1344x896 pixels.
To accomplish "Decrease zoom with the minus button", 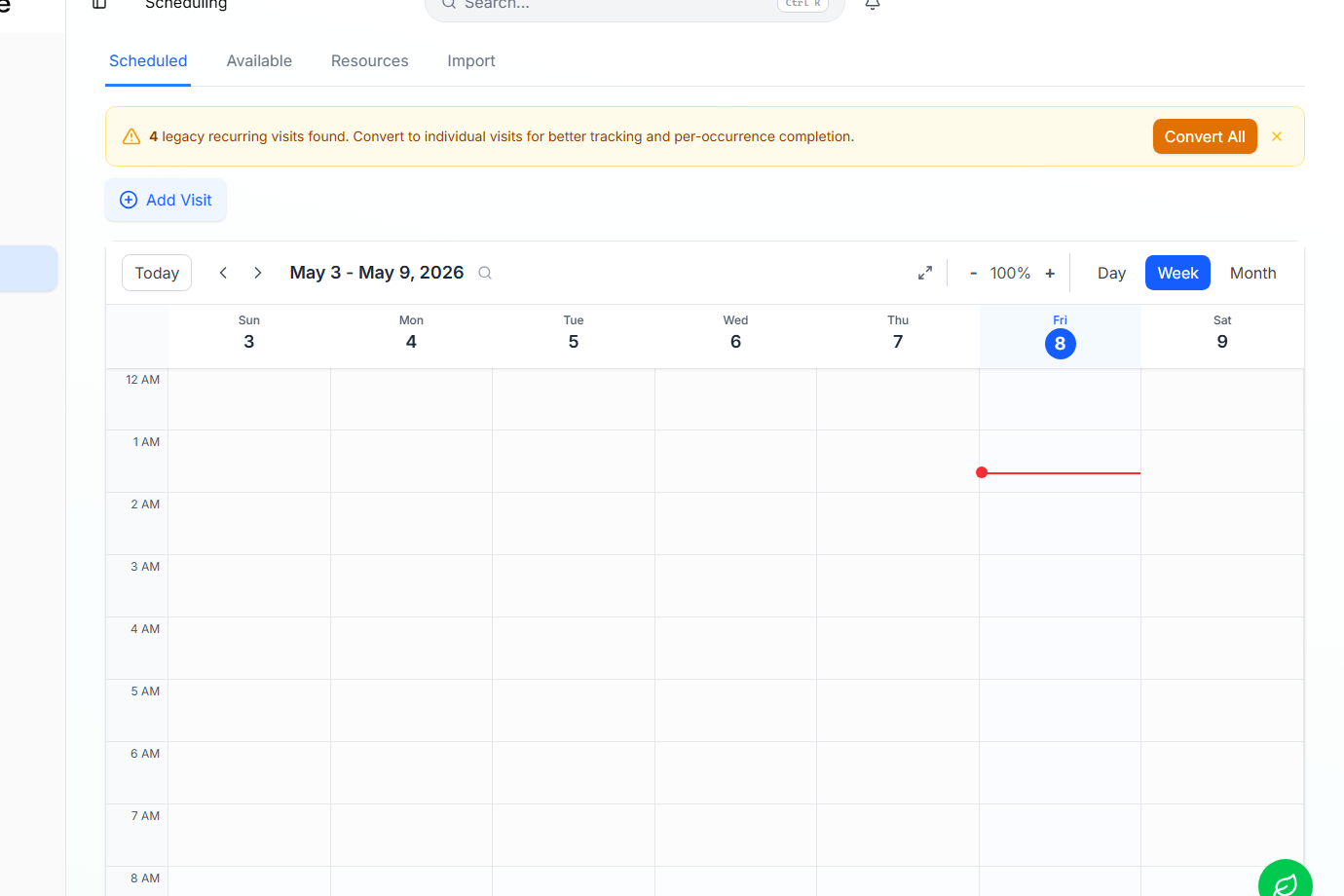I will tap(973, 273).
